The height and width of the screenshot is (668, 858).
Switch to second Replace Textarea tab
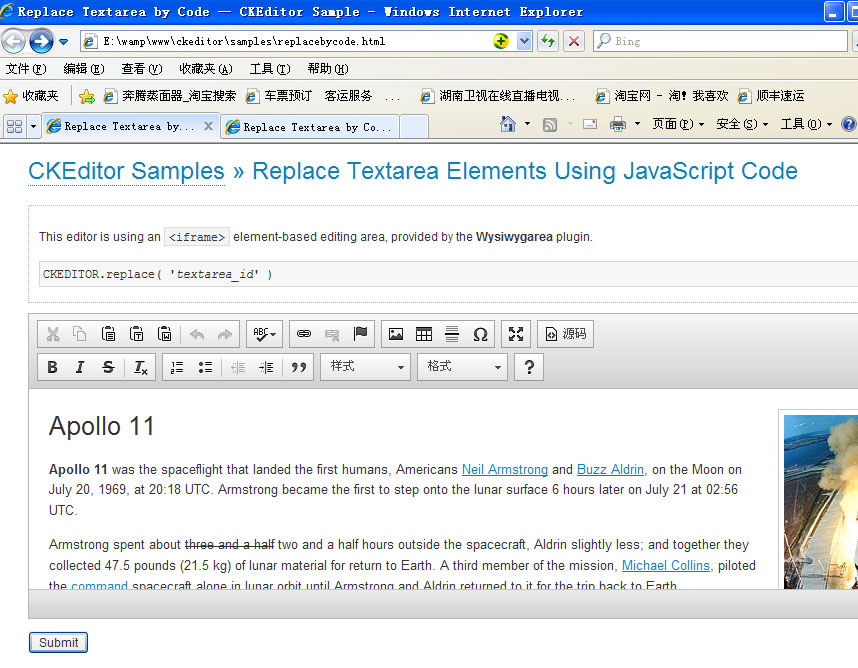click(310, 127)
